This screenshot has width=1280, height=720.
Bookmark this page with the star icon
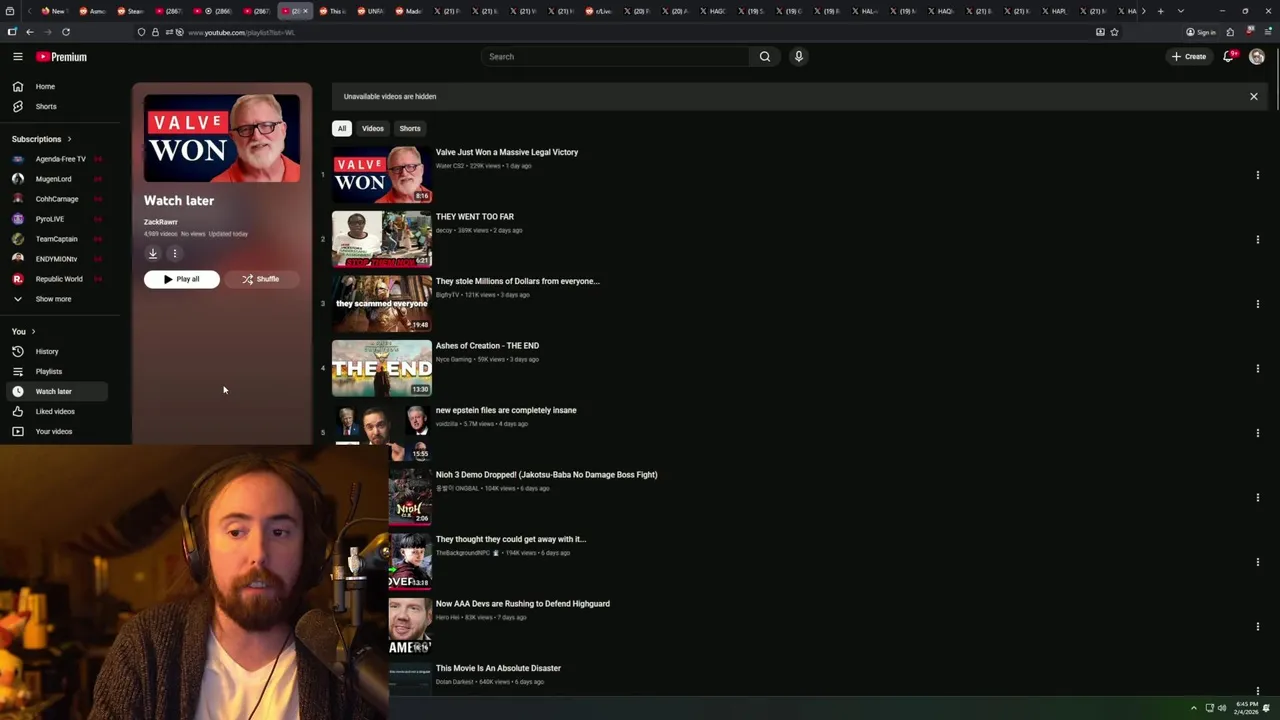[x=1114, y=32]
